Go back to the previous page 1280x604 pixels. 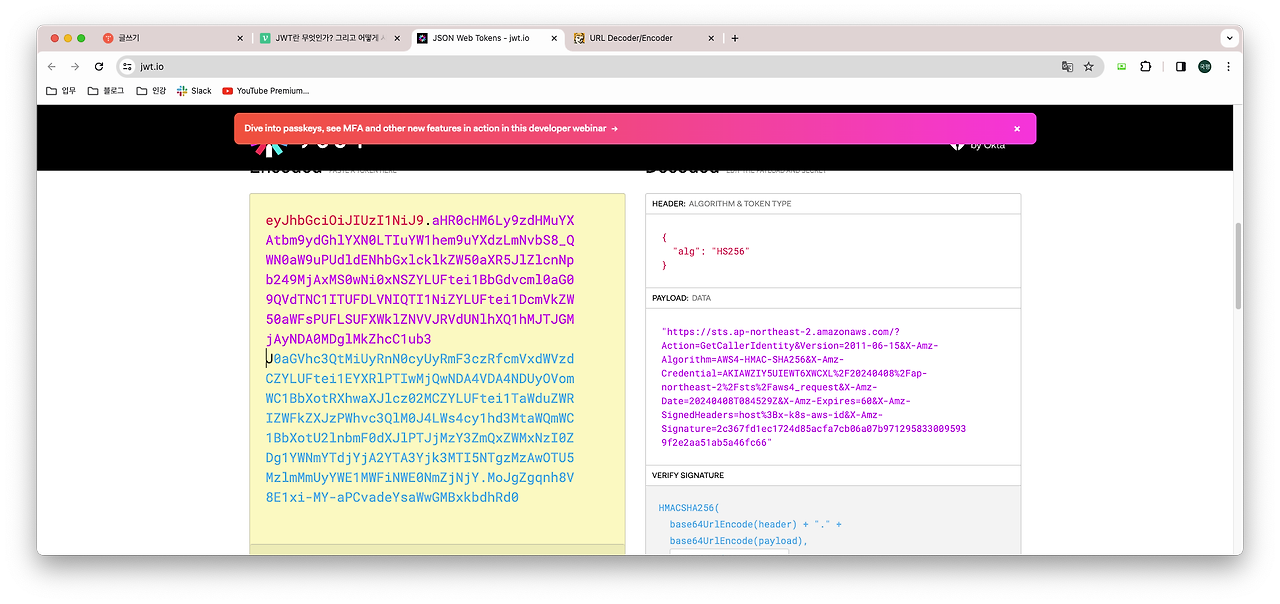pos(52,66)
